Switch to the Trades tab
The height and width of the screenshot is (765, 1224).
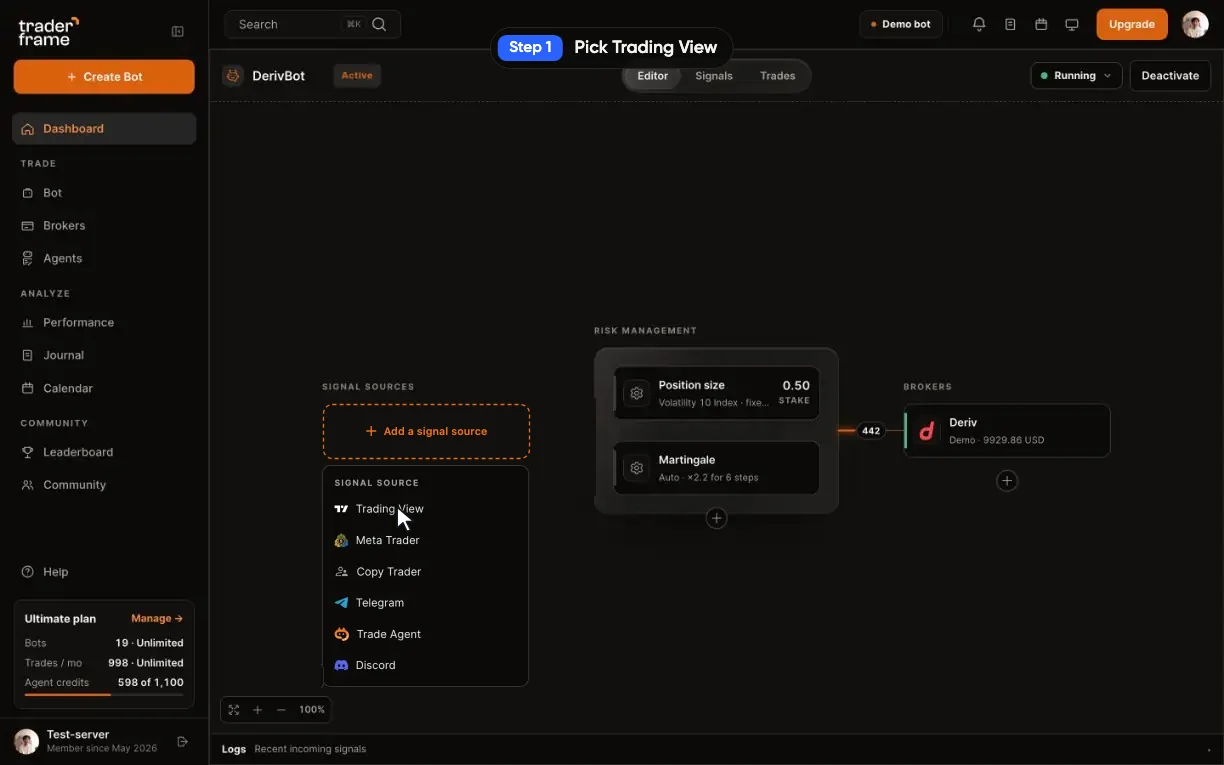pyautogui.click(x=777, y=76)
